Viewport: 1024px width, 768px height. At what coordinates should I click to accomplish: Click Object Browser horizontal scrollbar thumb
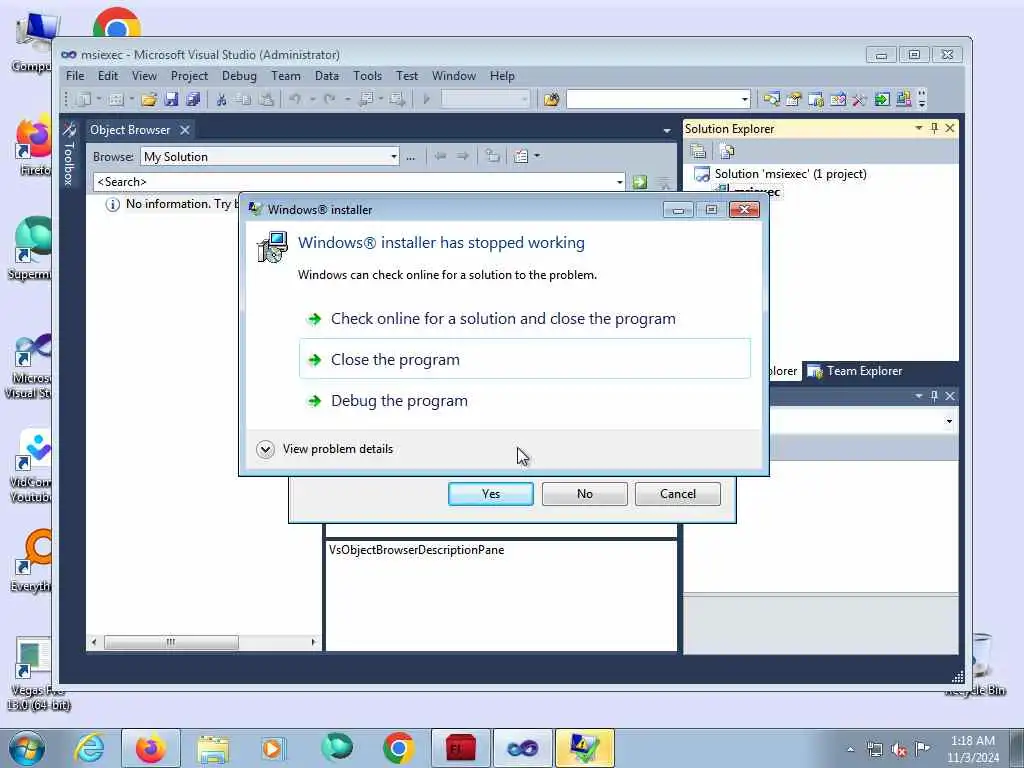coord(171,643)
